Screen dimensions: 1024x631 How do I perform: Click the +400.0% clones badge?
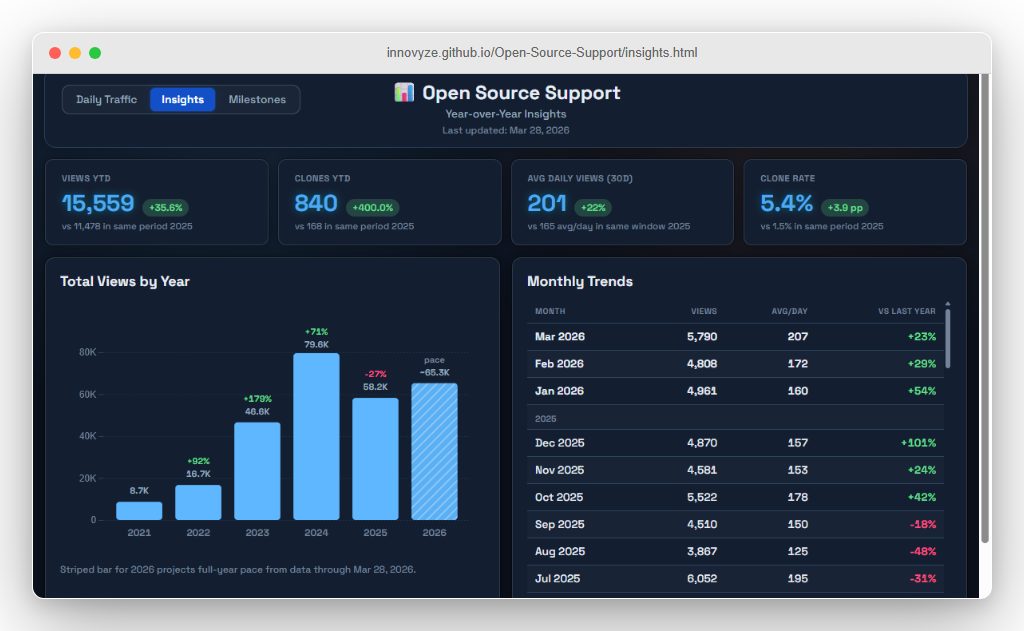click(373, 208)
